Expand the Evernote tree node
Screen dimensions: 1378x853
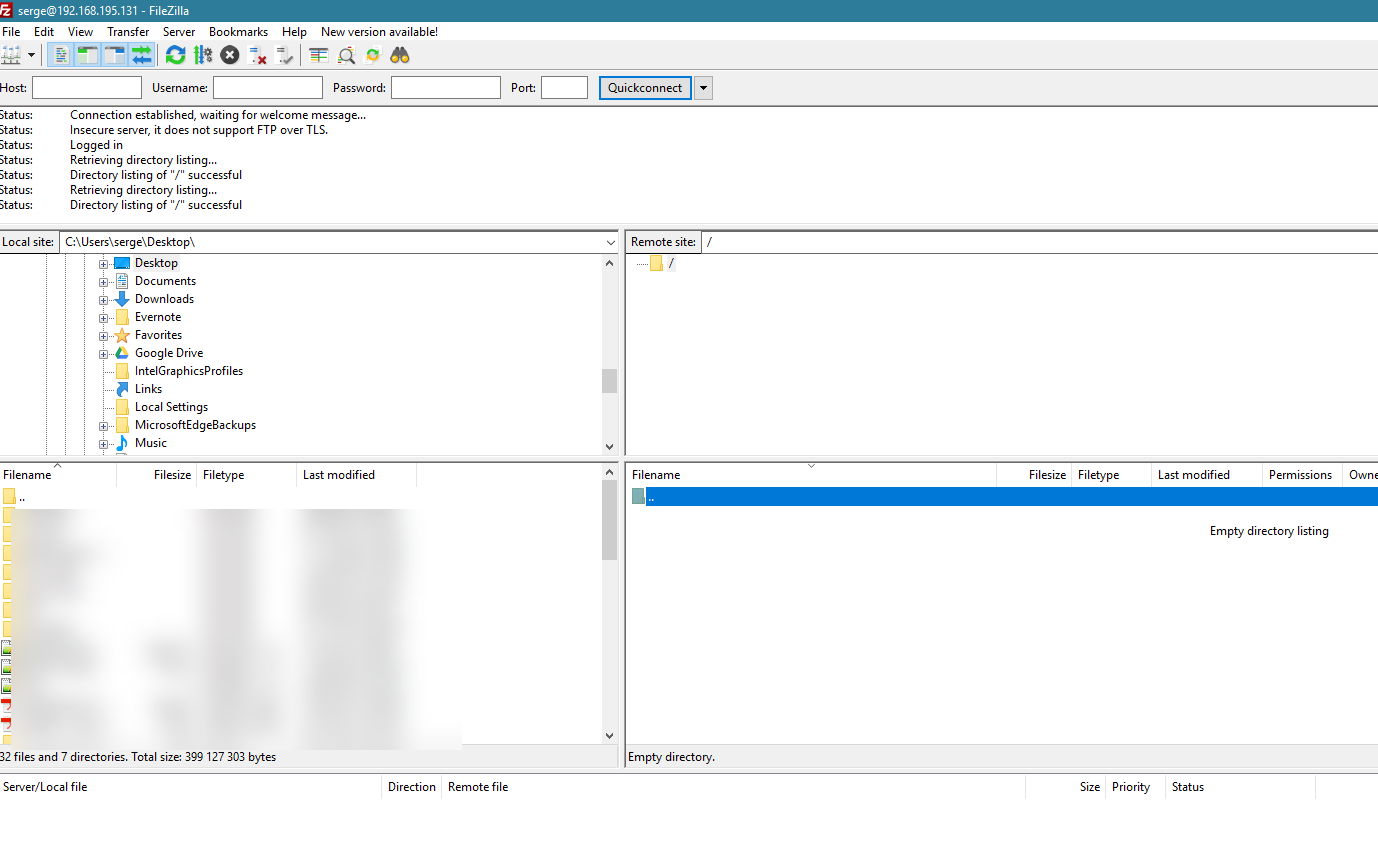click(x=103, y=318)
